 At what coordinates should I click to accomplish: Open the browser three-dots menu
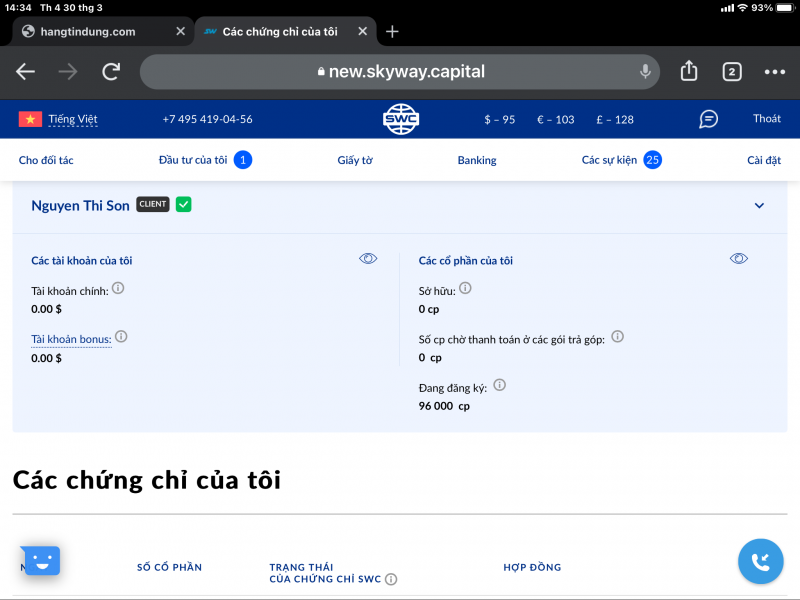[x=775, y=71]
